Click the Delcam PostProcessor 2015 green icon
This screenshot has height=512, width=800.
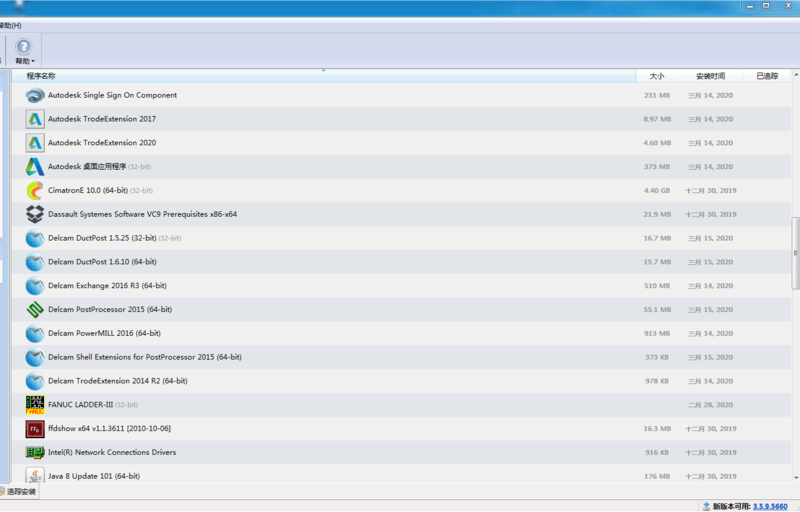35,310
